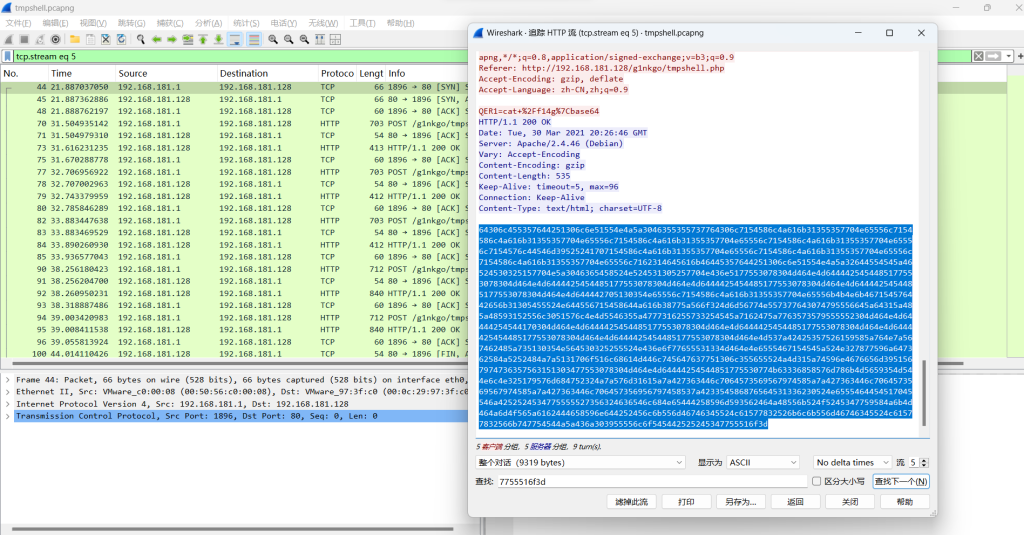
Task: Go to the previous packet with green left arrow
Action: click(156, 39)
